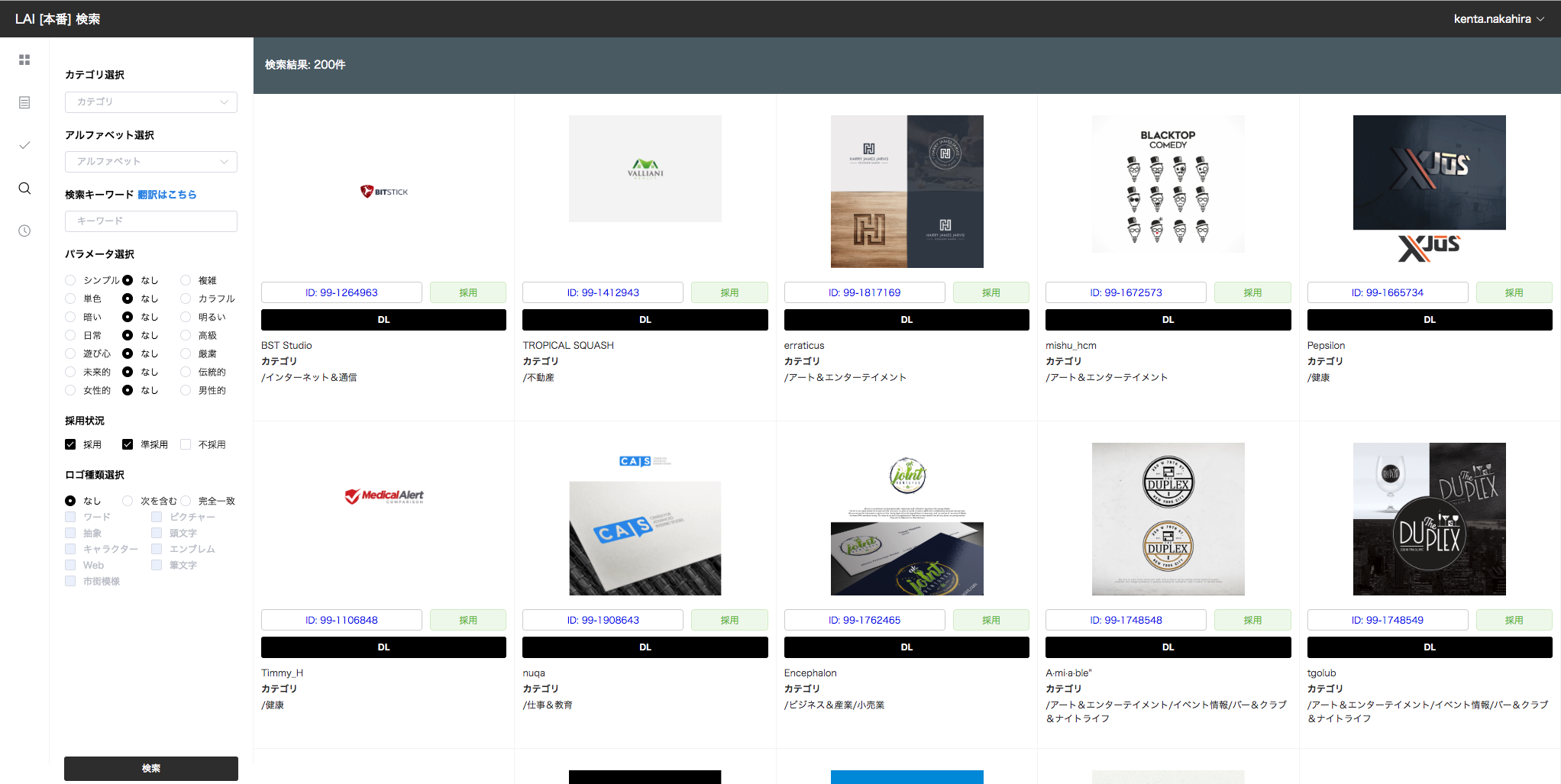Select the シンプル radio button

[x=70, y=280]
